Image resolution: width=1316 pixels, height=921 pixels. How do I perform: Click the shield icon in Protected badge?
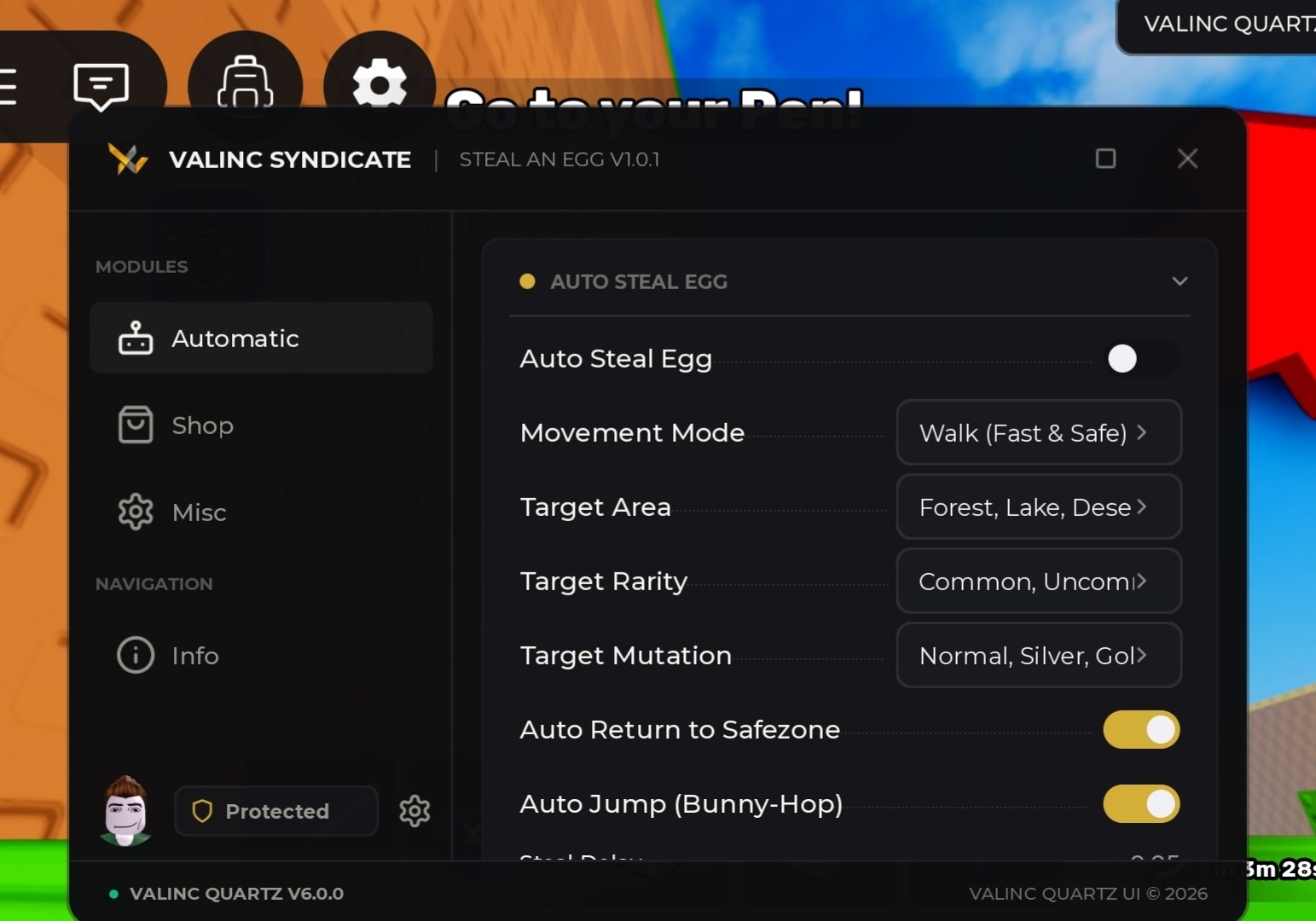click(202, 811)
